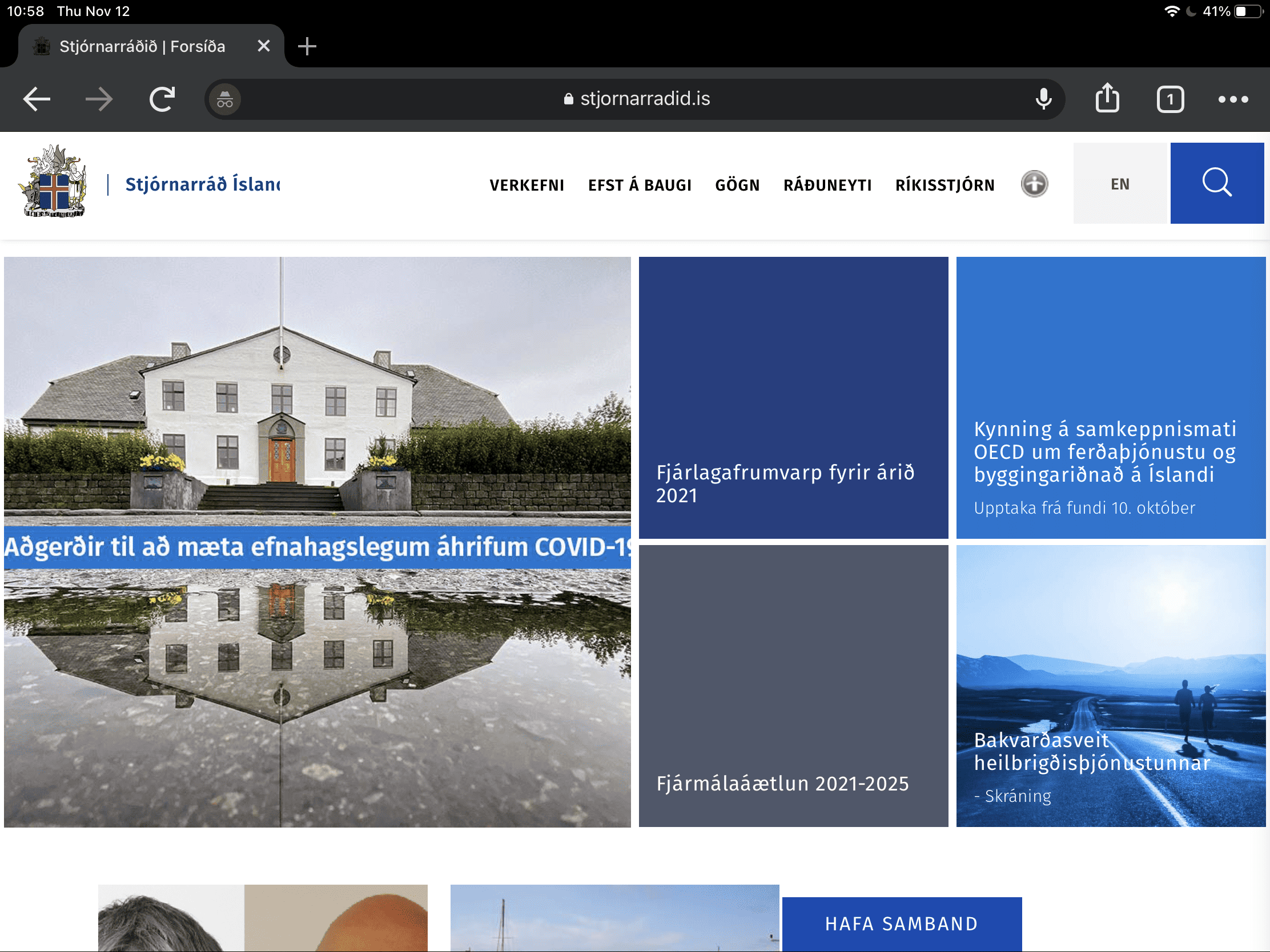Click the HAFA SAMBAND button
Screen dimensions: 1270x952
point(902,923)
